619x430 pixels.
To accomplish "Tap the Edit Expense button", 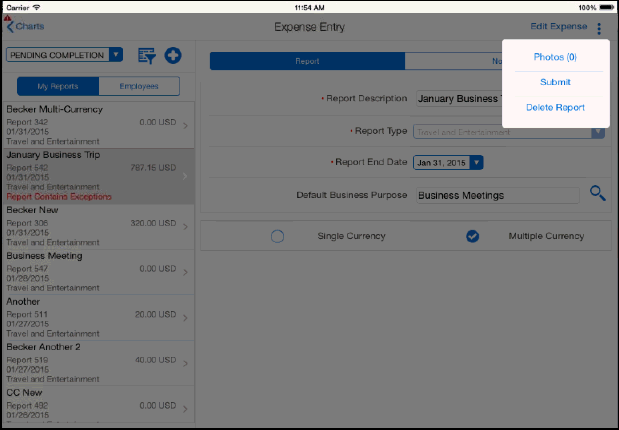I will coord(559,26).
